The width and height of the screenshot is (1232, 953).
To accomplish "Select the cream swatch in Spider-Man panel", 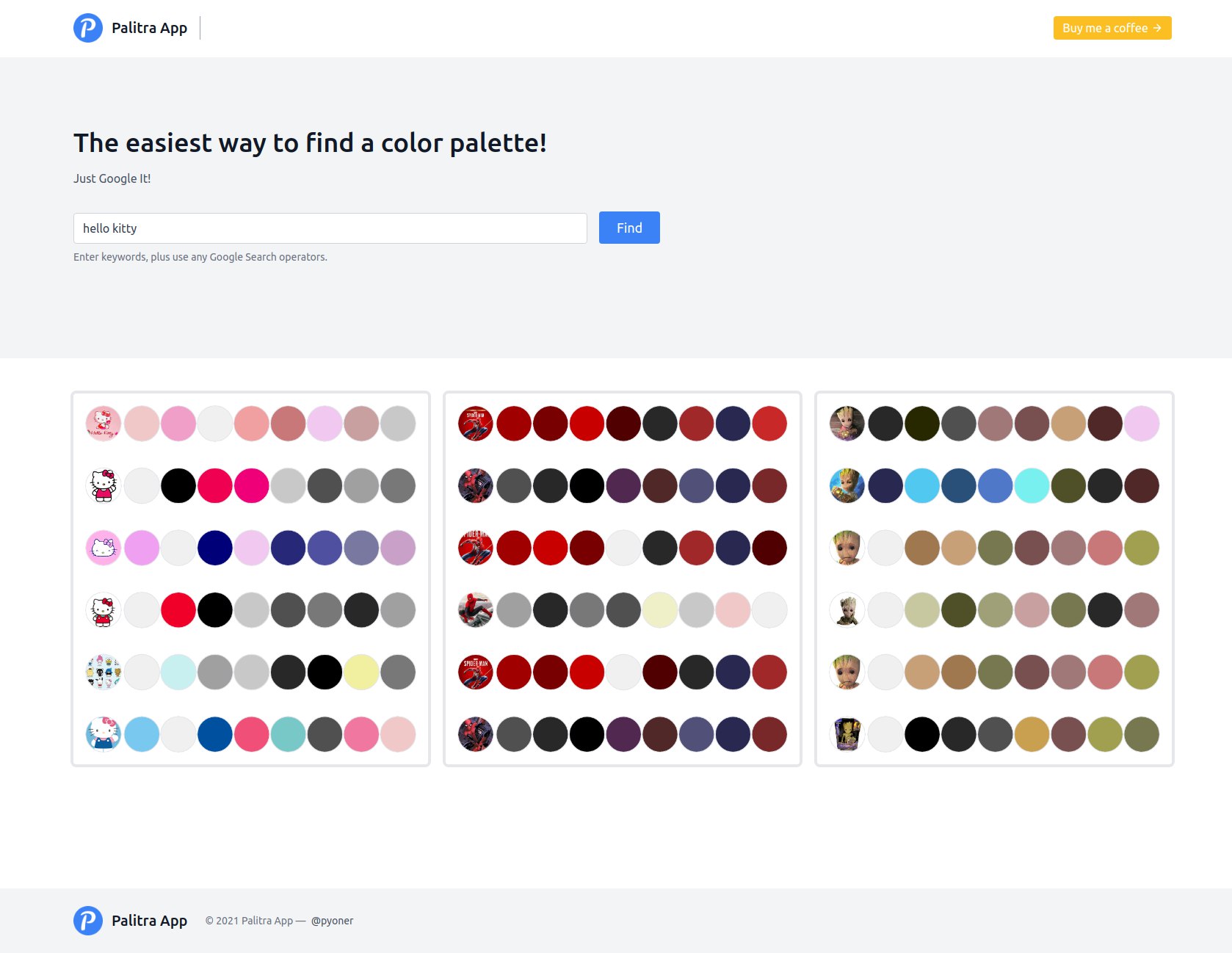I will coord(660,610).
